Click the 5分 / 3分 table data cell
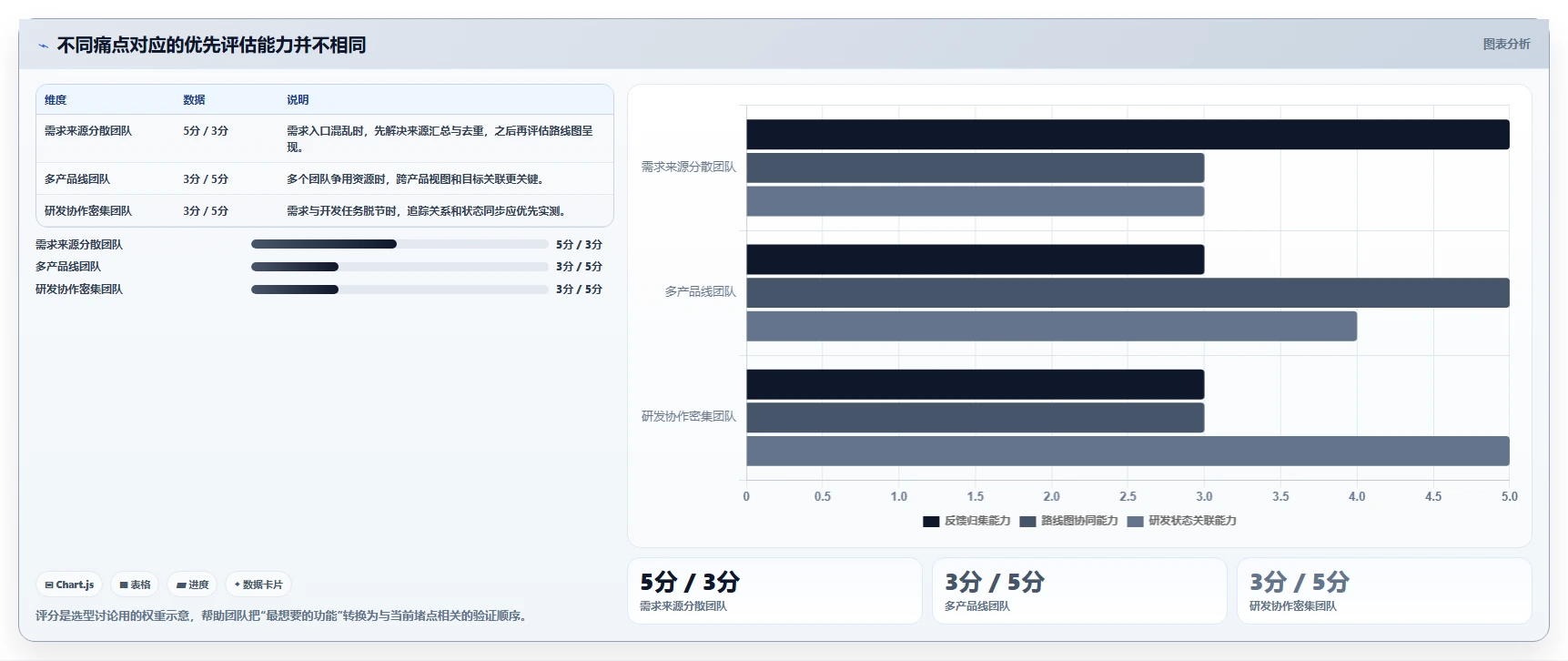Screen dimensions: 1568x661 pos(206,131)
